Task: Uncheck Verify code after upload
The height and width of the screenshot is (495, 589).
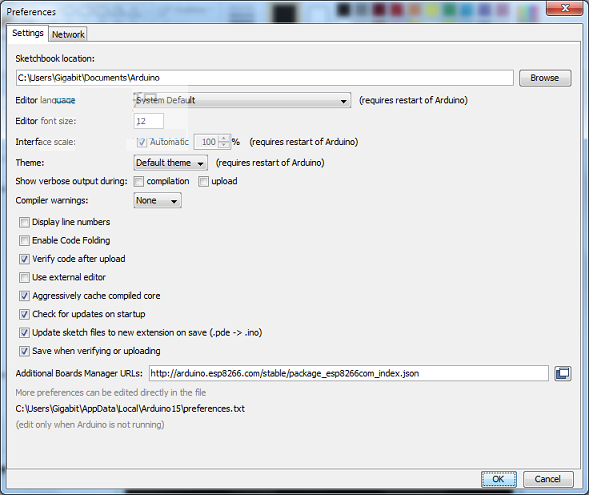Action: 24,259
